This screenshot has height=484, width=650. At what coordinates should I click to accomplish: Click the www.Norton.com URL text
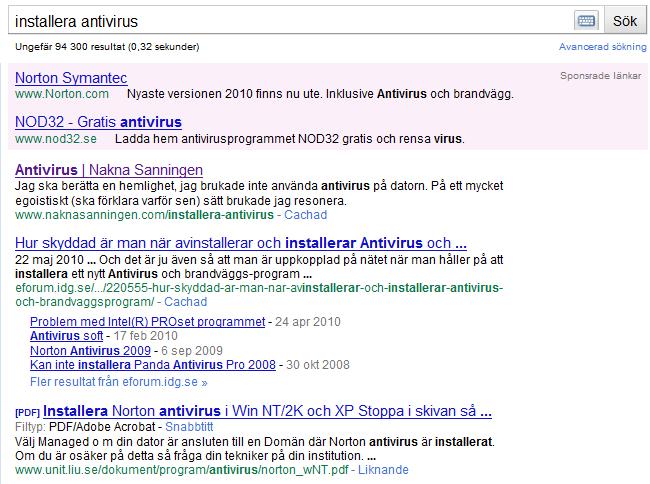point(62,94)
